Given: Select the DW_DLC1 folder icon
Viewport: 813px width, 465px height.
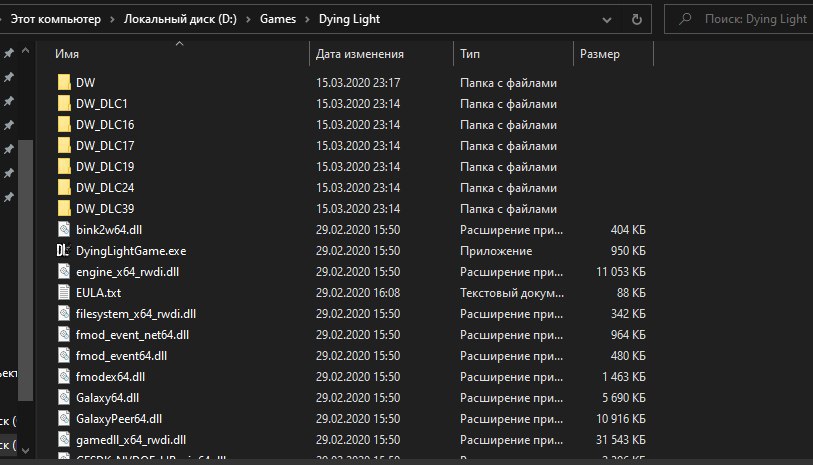Looking at the screenshot, I should click(x=64, y=104).
